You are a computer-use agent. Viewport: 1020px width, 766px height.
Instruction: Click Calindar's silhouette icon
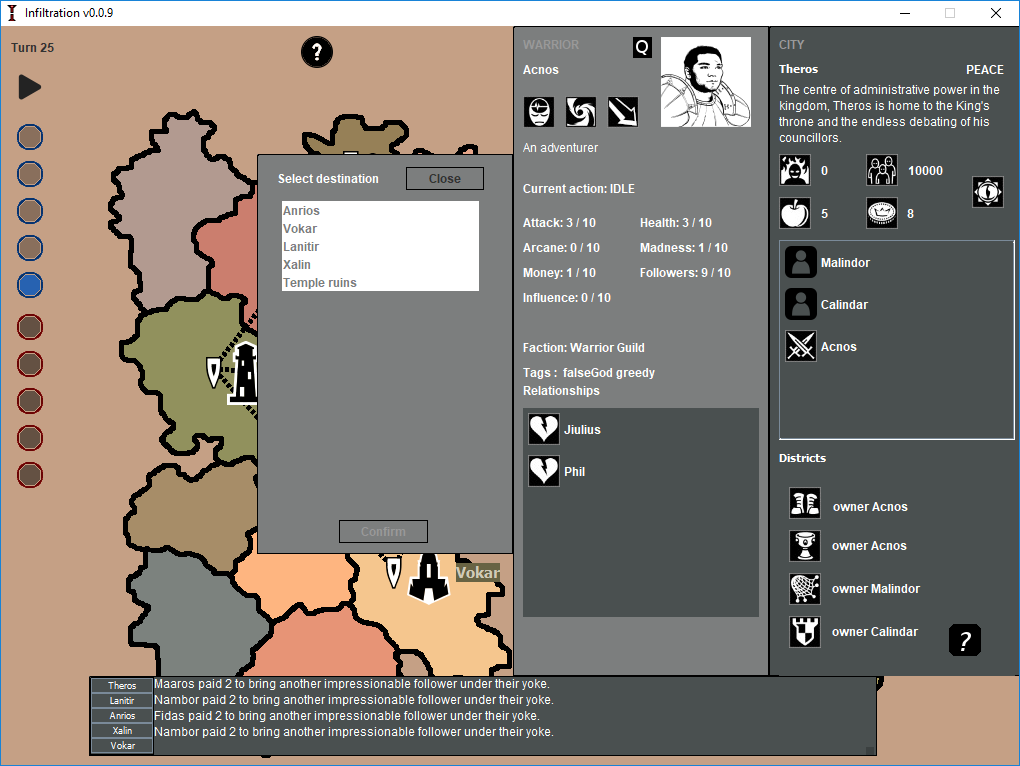point(801,304)
